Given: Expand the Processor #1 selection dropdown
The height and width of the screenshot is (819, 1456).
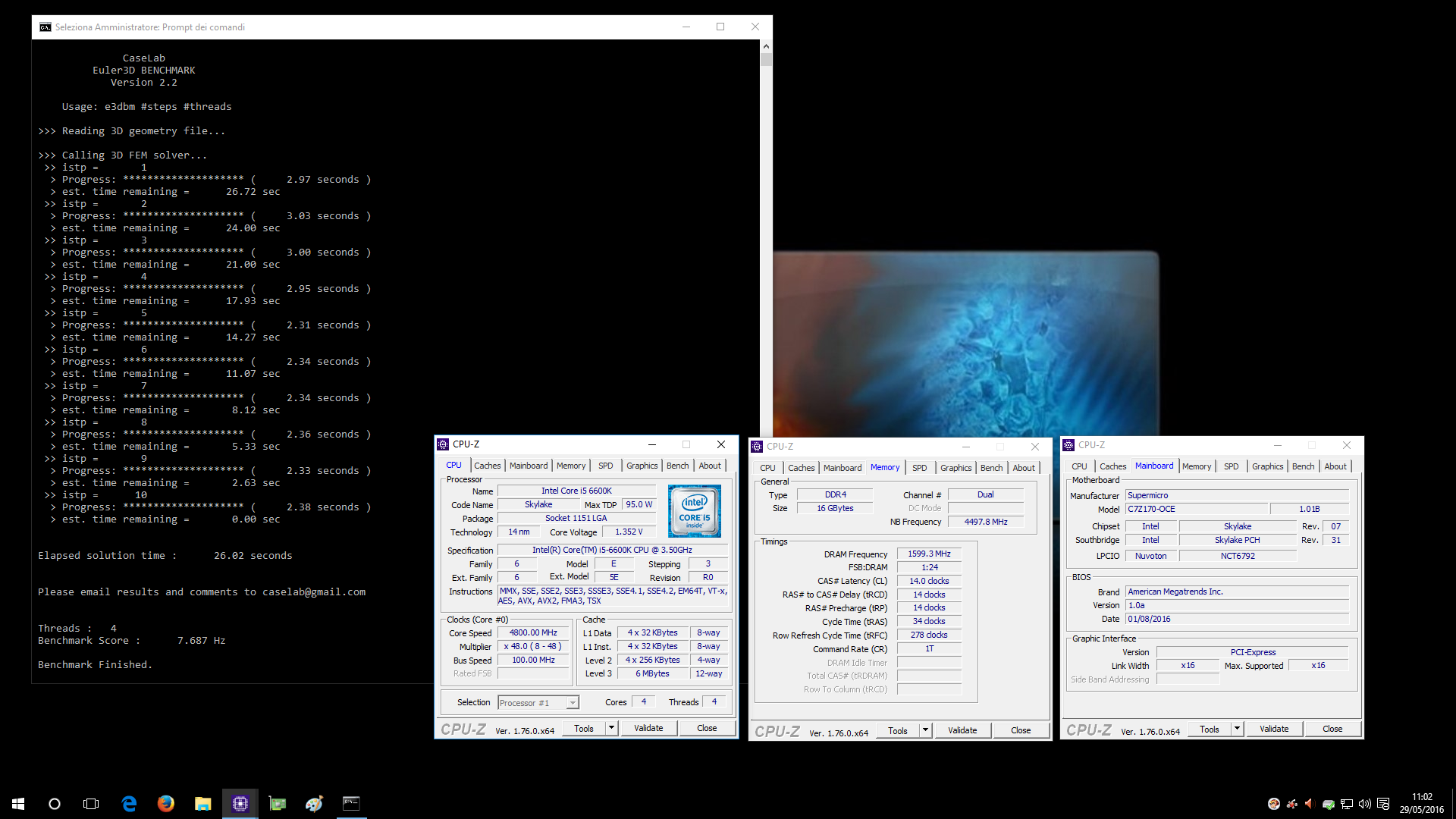Looking at the screenshot, I should coord(573,703).
